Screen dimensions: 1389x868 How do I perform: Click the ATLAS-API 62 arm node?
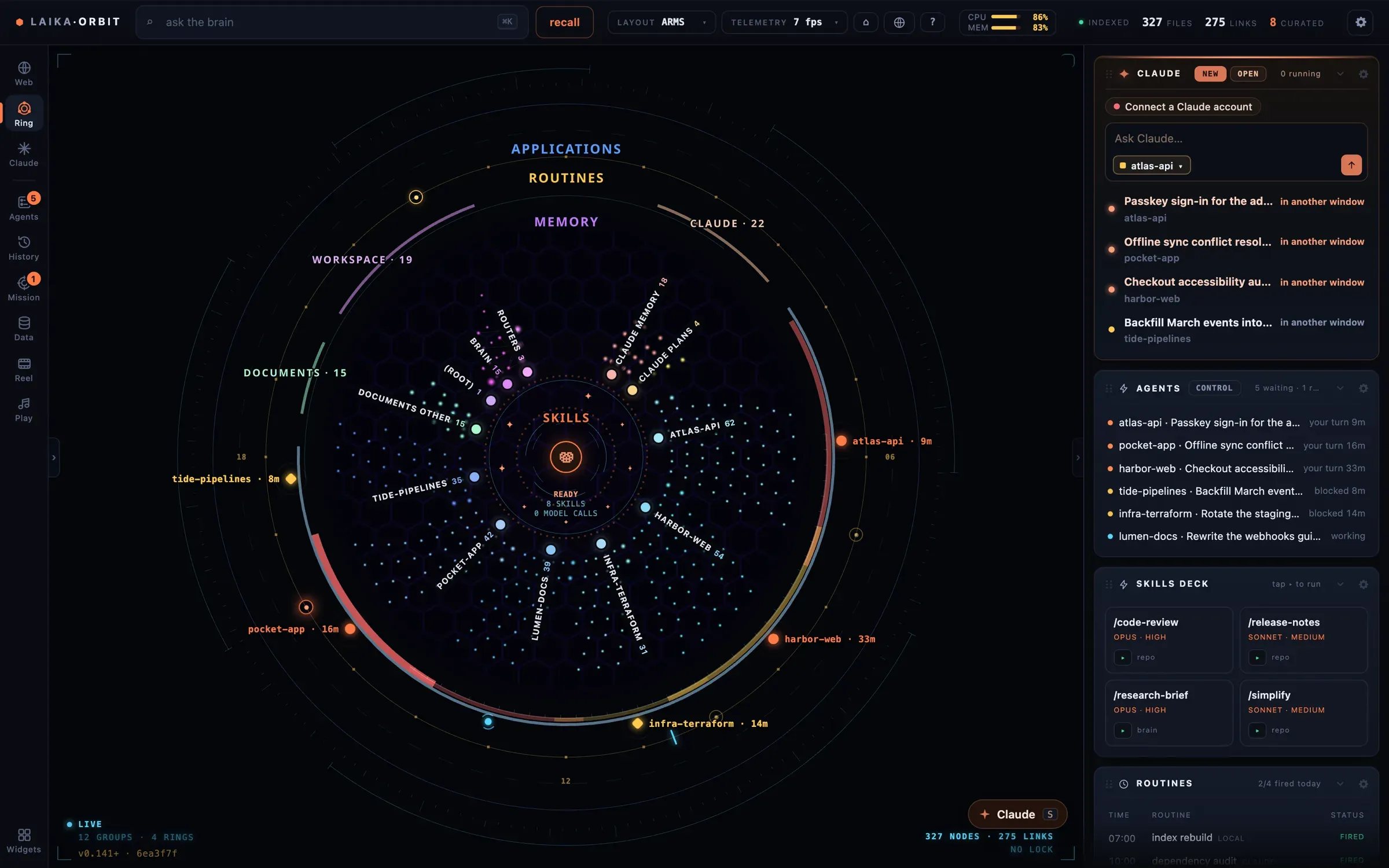click(658, 438)
